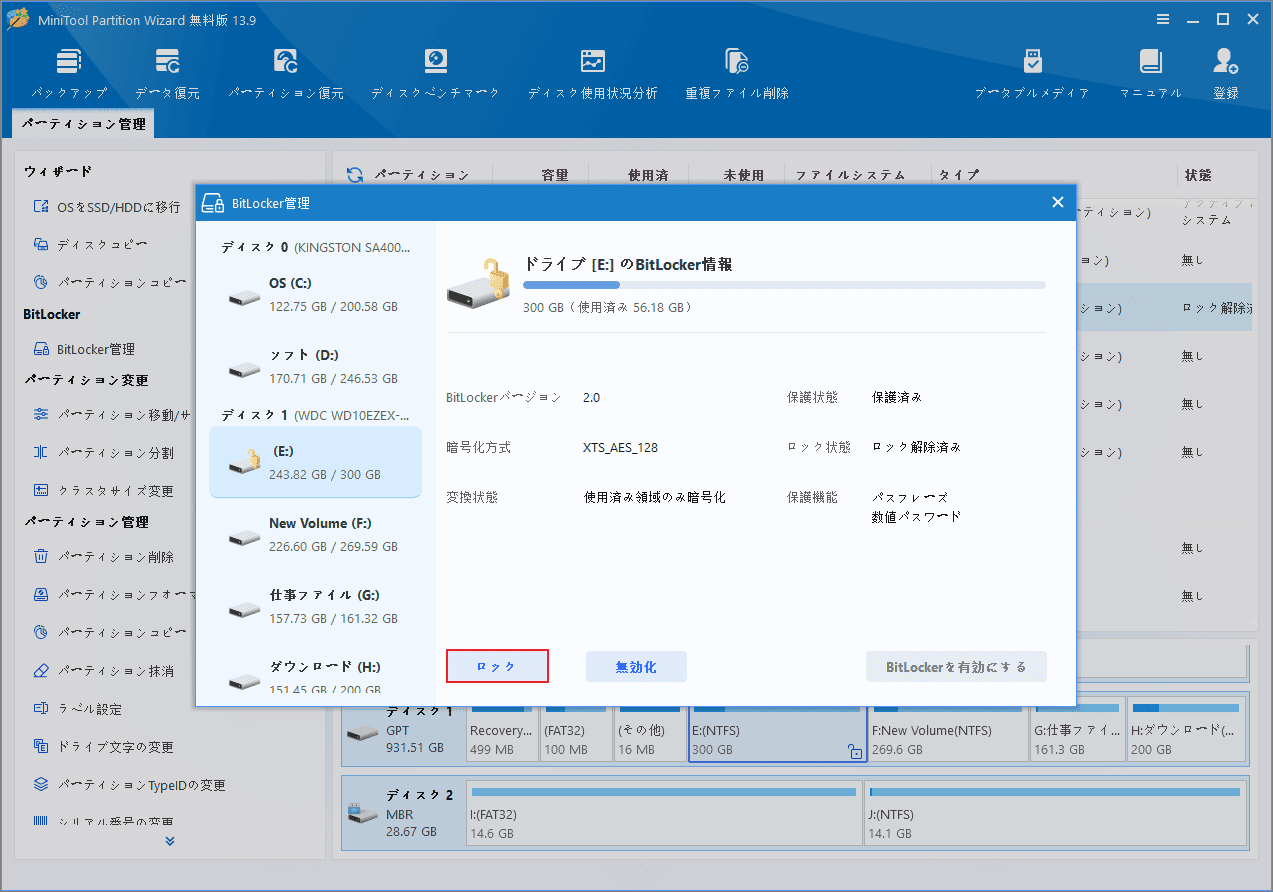Click the Disk 1 WDC header
The height and width of the screenshot is (892, 1273).
(x=315, y=415)
